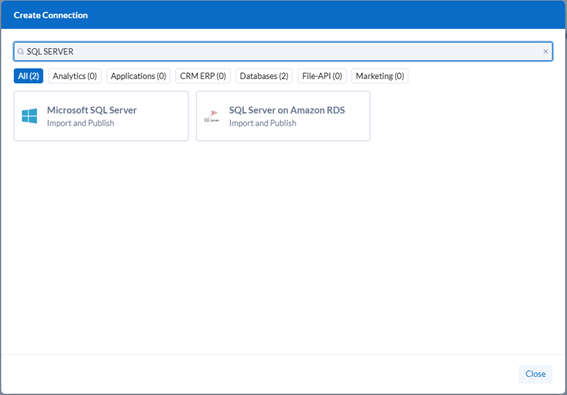
Task: Open the Microsoft SQL Server connector title
Action: (92, 110)
